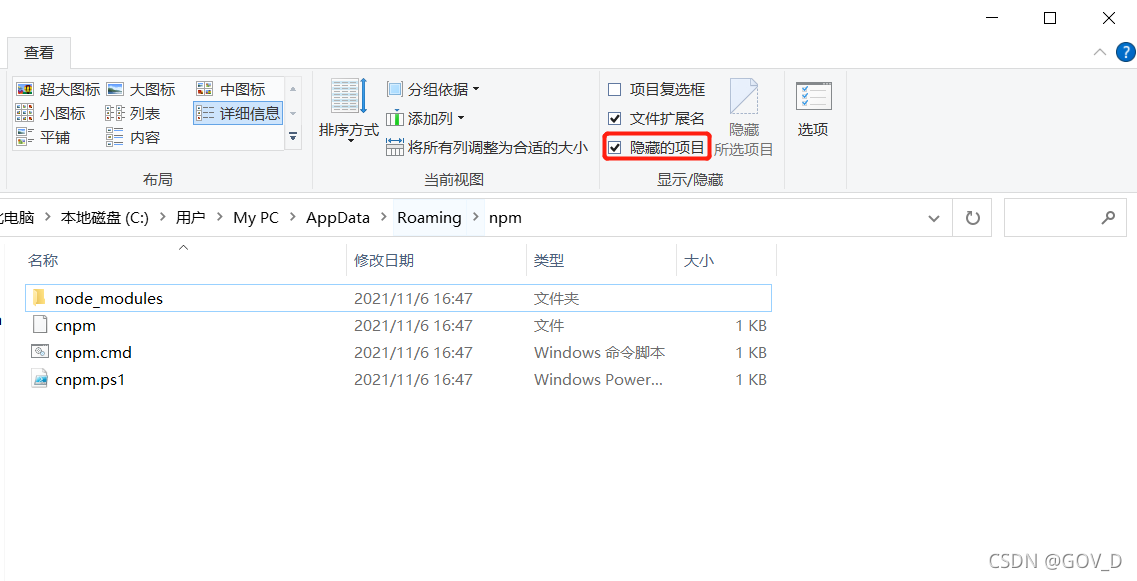Open address bar history dropdown

(x=935, y=218)
